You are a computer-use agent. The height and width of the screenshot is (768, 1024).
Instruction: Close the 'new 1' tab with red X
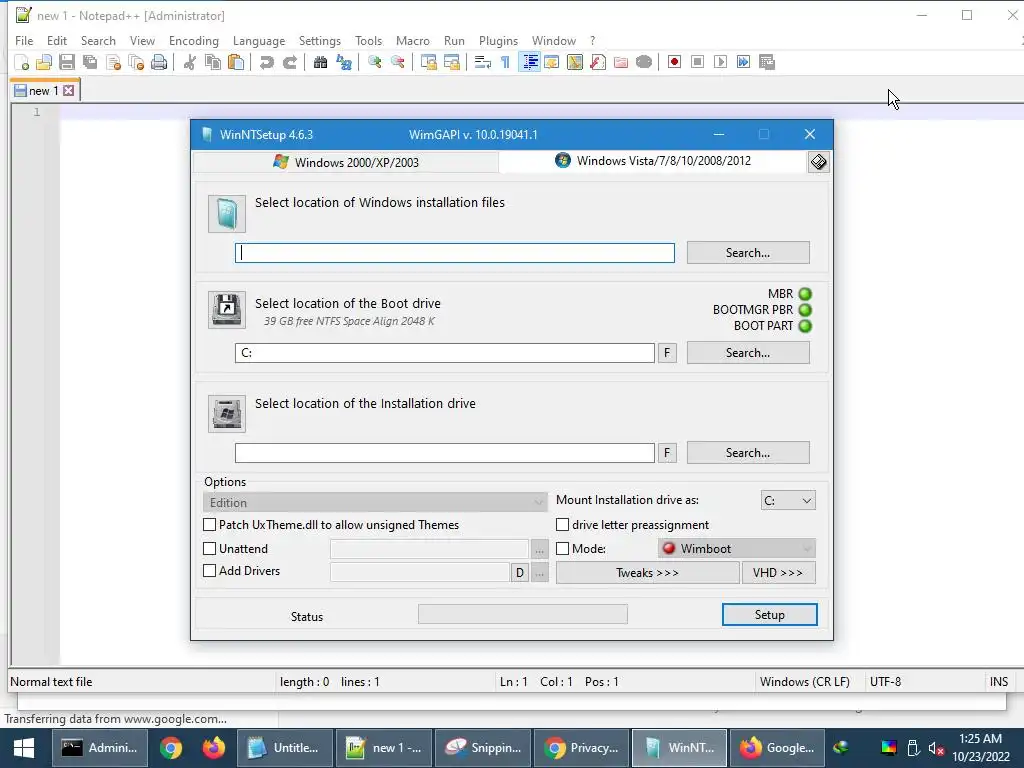69,91
